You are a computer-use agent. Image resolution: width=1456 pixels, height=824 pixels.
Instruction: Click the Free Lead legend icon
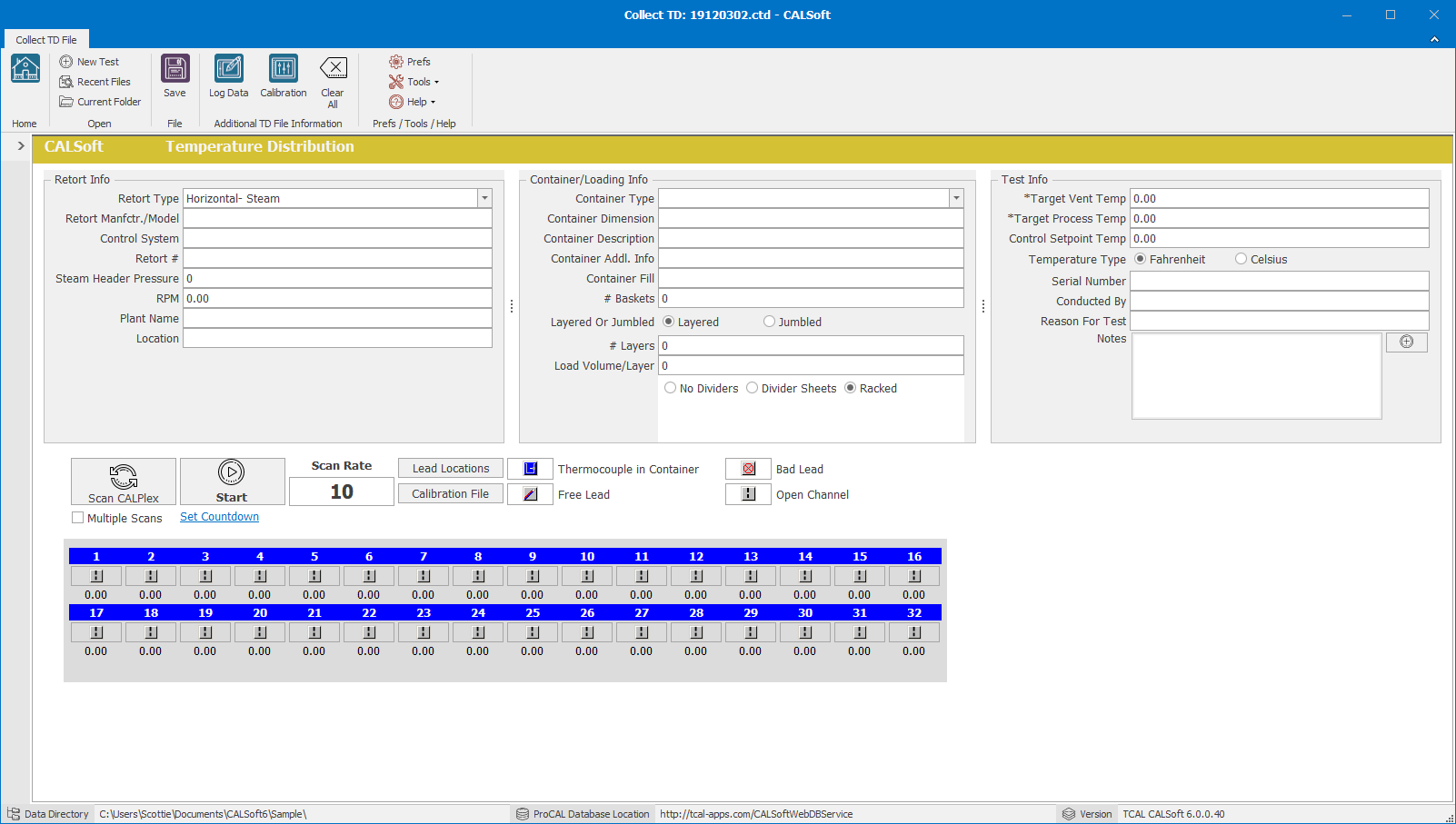pos(531,494)
